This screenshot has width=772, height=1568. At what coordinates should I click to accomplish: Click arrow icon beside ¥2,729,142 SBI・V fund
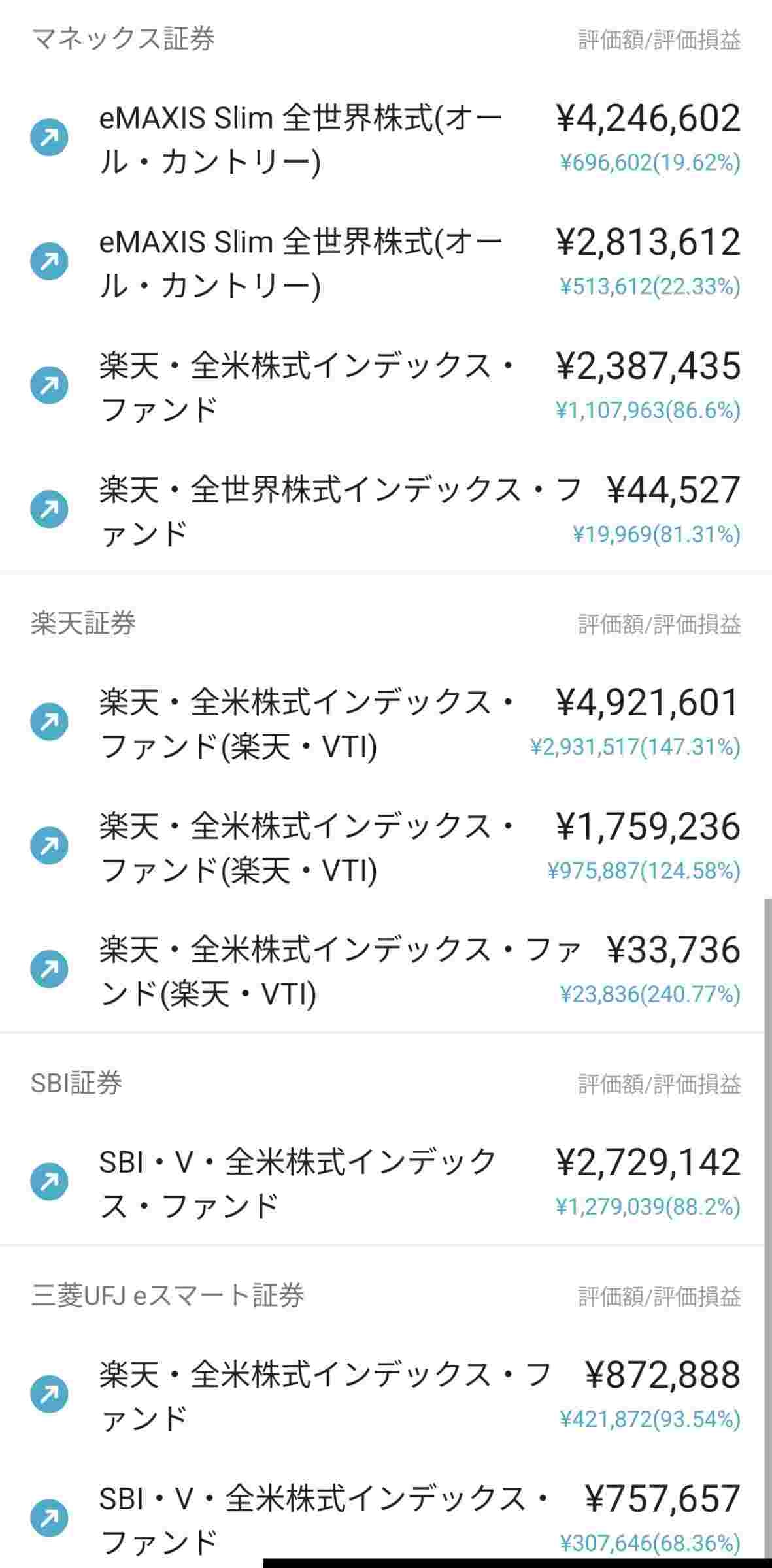[x=50, y=1182]
